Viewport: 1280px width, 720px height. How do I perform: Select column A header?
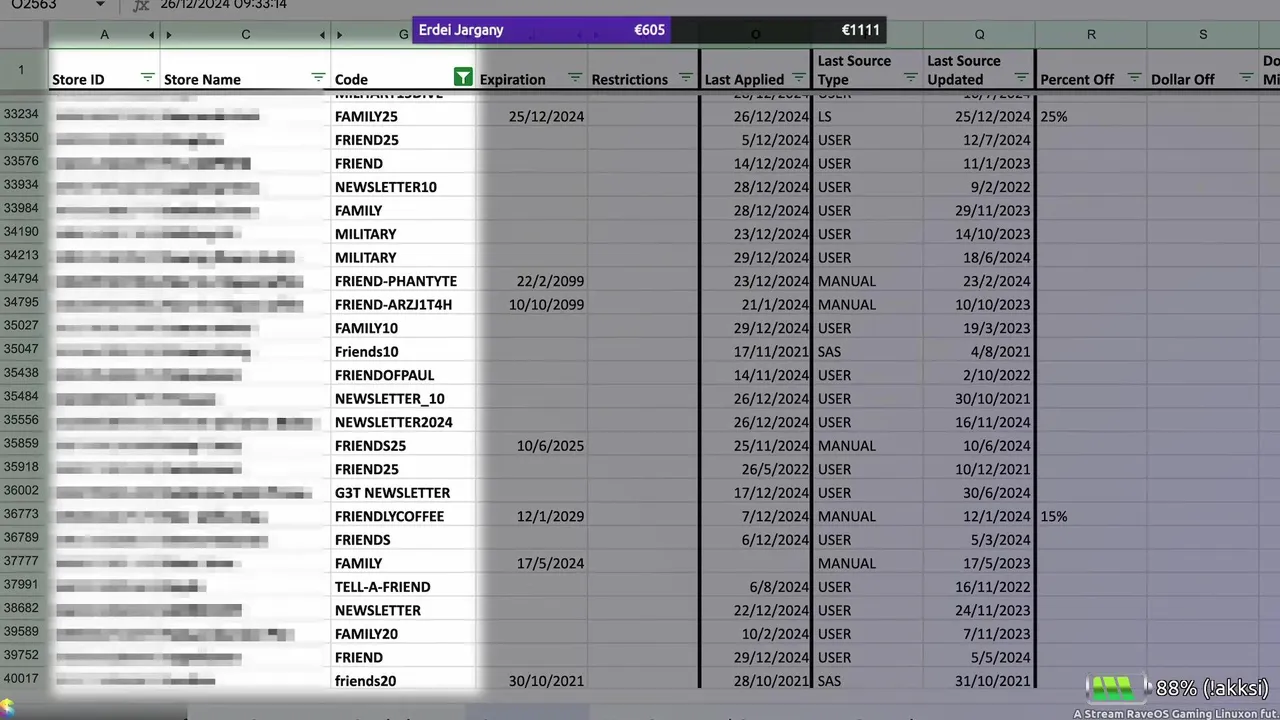pyautogui.click(x=104, y=35)
